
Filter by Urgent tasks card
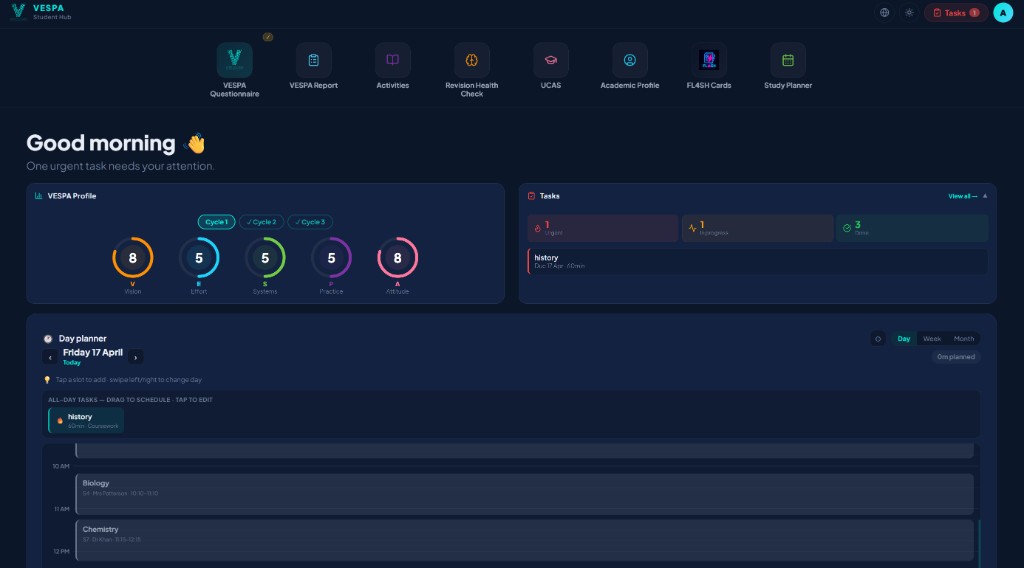pyautogui.click(x=603, y=229)
